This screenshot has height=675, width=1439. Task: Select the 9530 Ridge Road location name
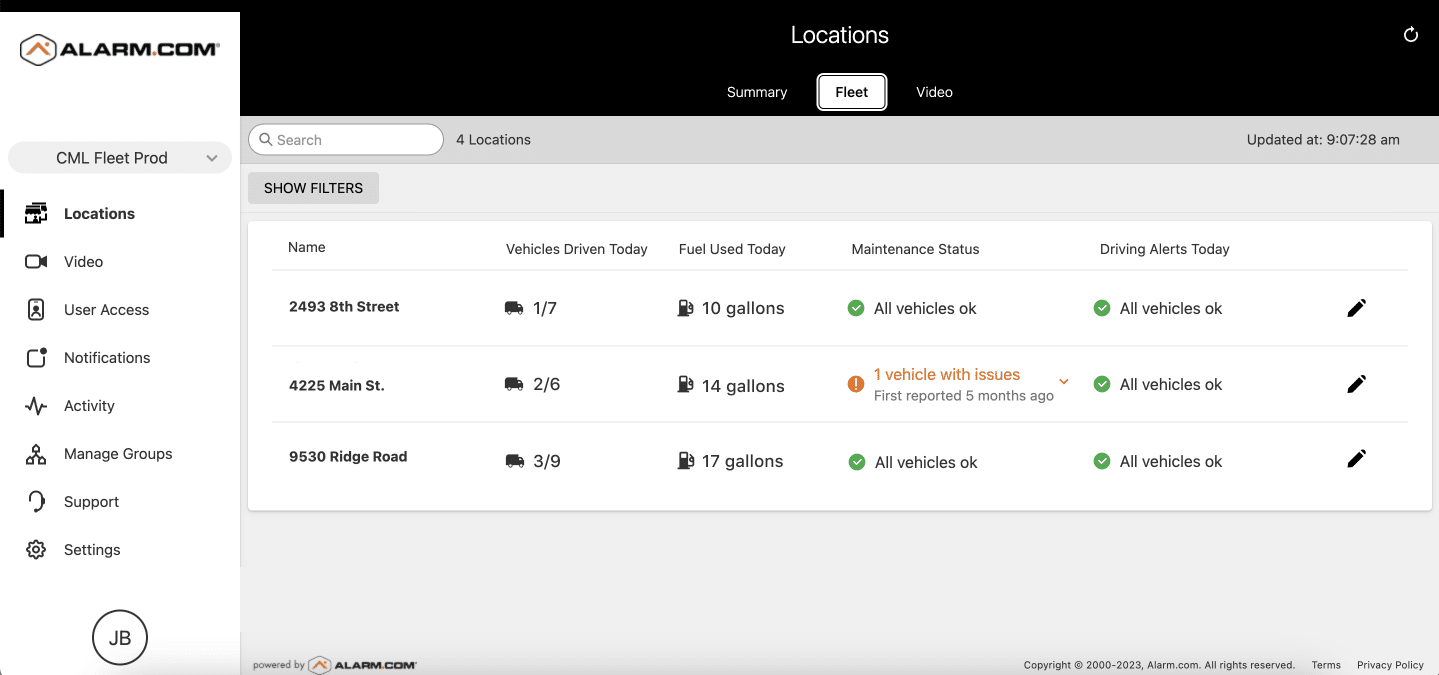348,457
